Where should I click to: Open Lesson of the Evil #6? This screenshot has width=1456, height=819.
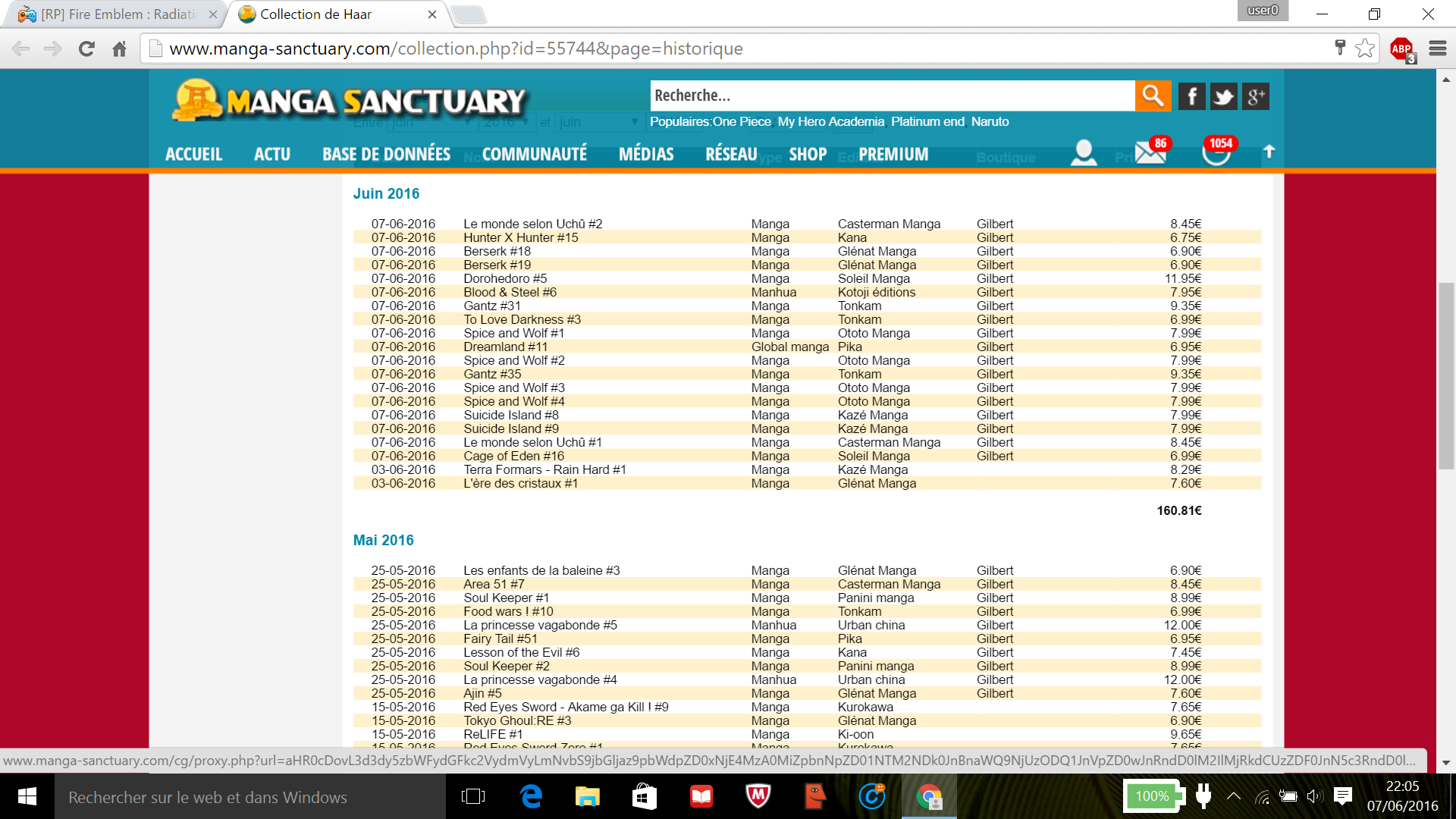pos(521,652)
